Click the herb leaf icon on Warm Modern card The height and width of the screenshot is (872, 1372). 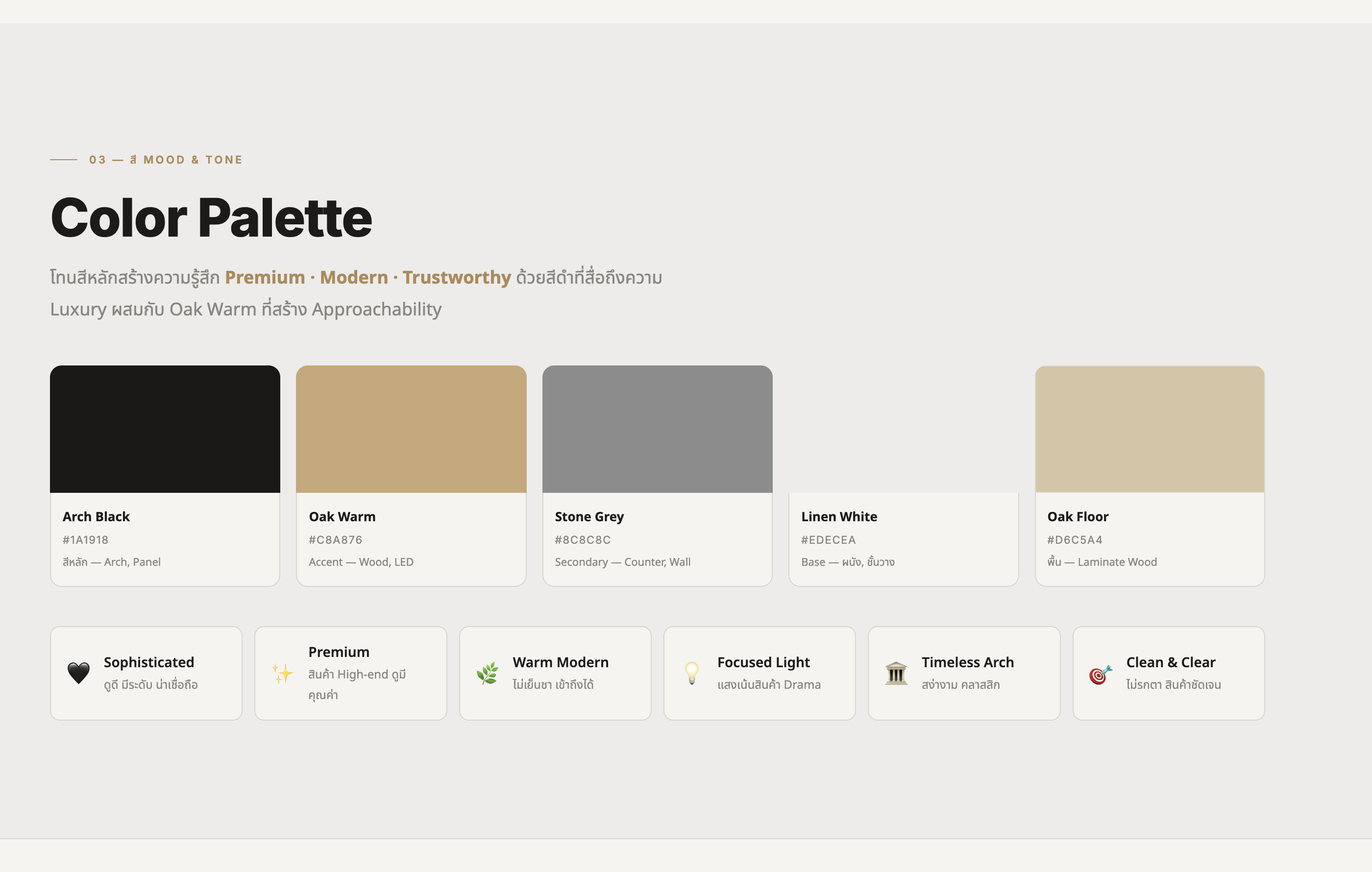pyautogui.click(x=487, y=673)
